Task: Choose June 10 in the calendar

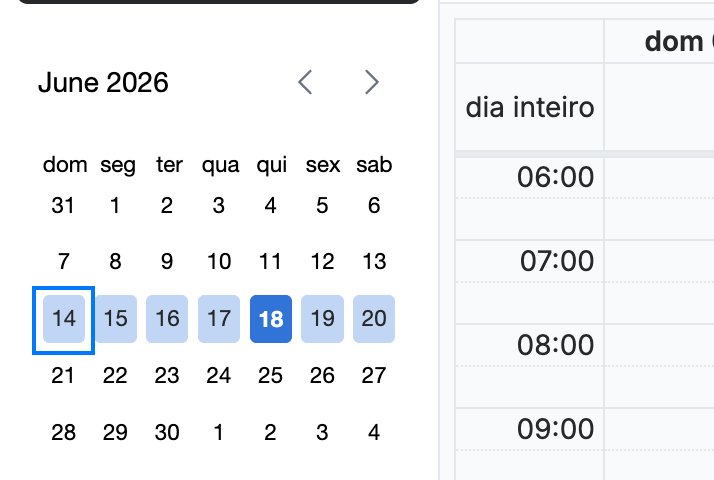Action: pos(219,261)
